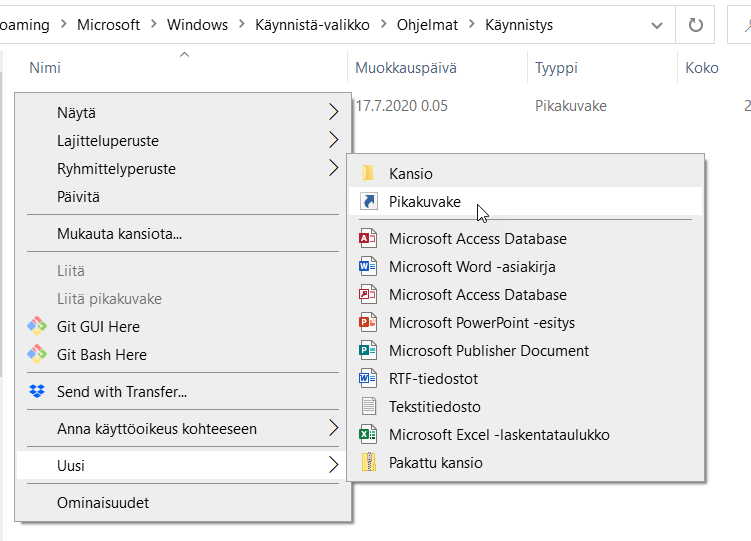The image size is (751, 541).
Task: Expand the Lajitteluperuste submenu
Action: tap(333, 141)
